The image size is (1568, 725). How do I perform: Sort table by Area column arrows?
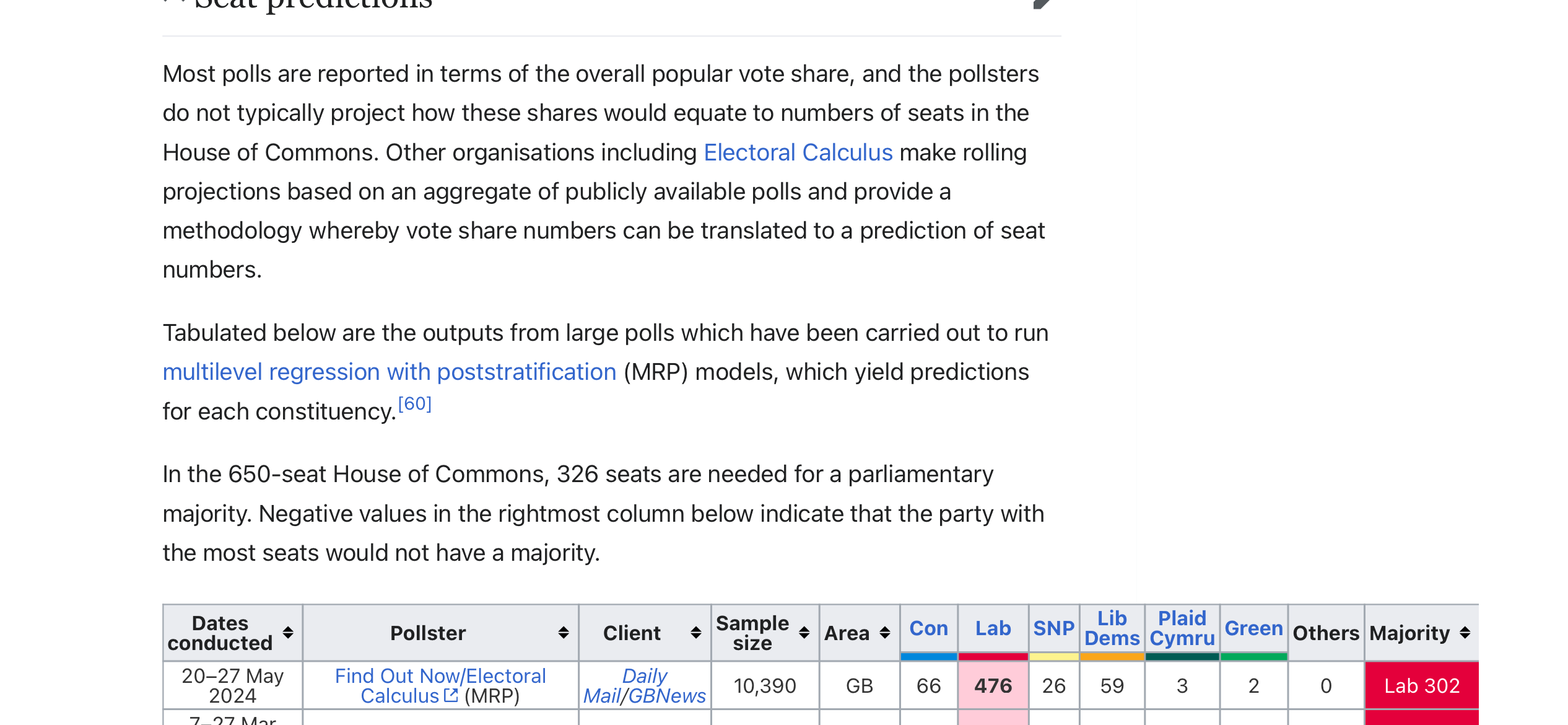click(x=885, y=633)
